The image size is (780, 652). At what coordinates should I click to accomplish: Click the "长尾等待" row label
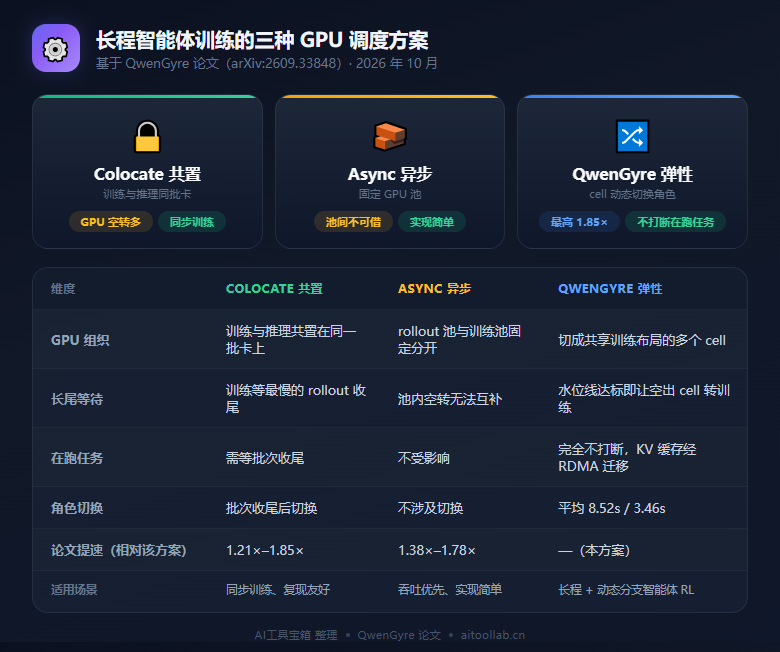(x=77, y=399)
